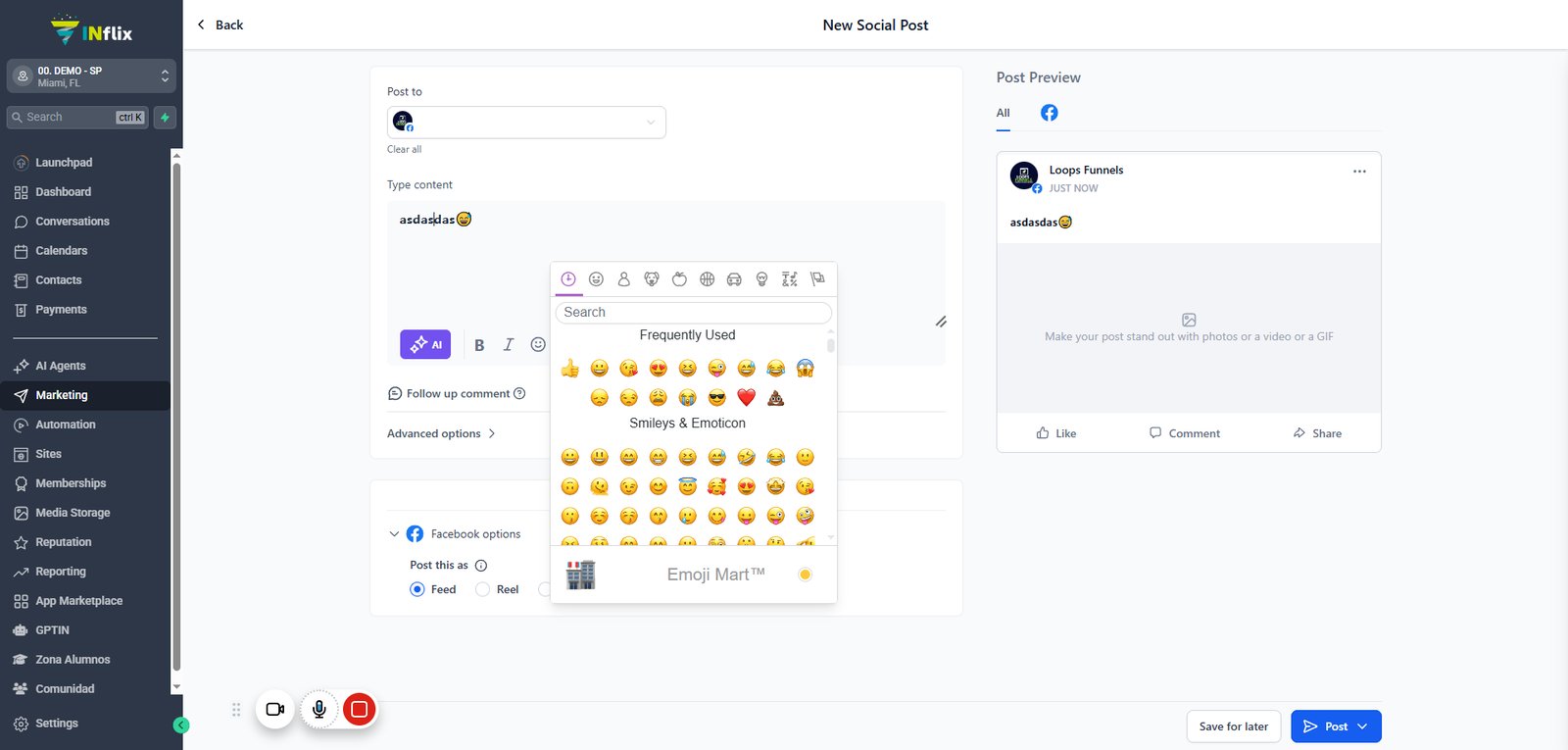This screenshot has width=1568, height=750.
Task: Click the sidebar Search box
Action: click(x=77, y=118)
